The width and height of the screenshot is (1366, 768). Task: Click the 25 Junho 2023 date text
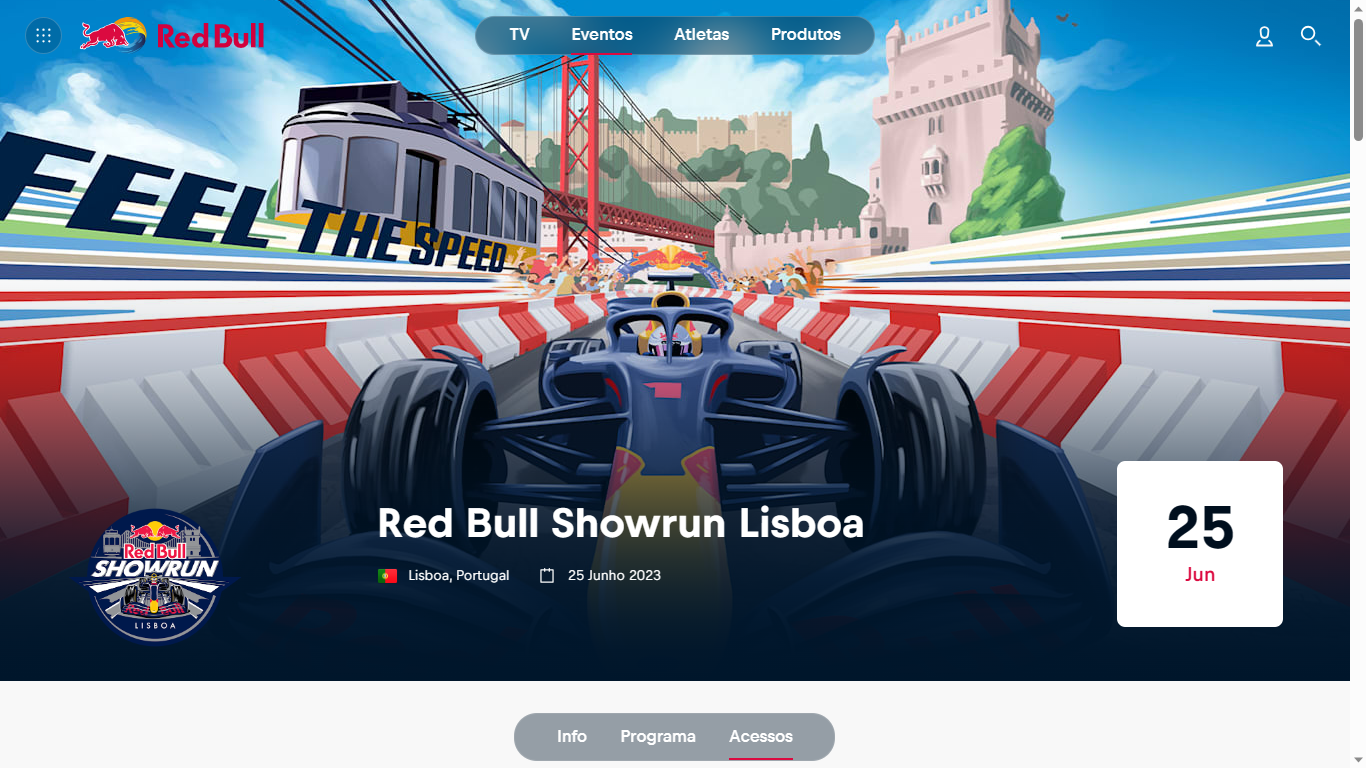pos(614,576)
